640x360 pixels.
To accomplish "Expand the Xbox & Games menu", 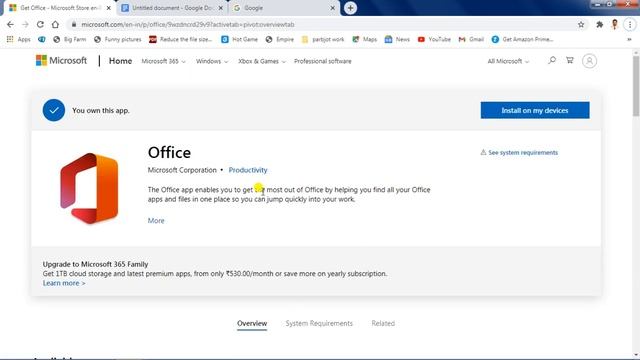I will pyautogui.click(x=262, y=61).
